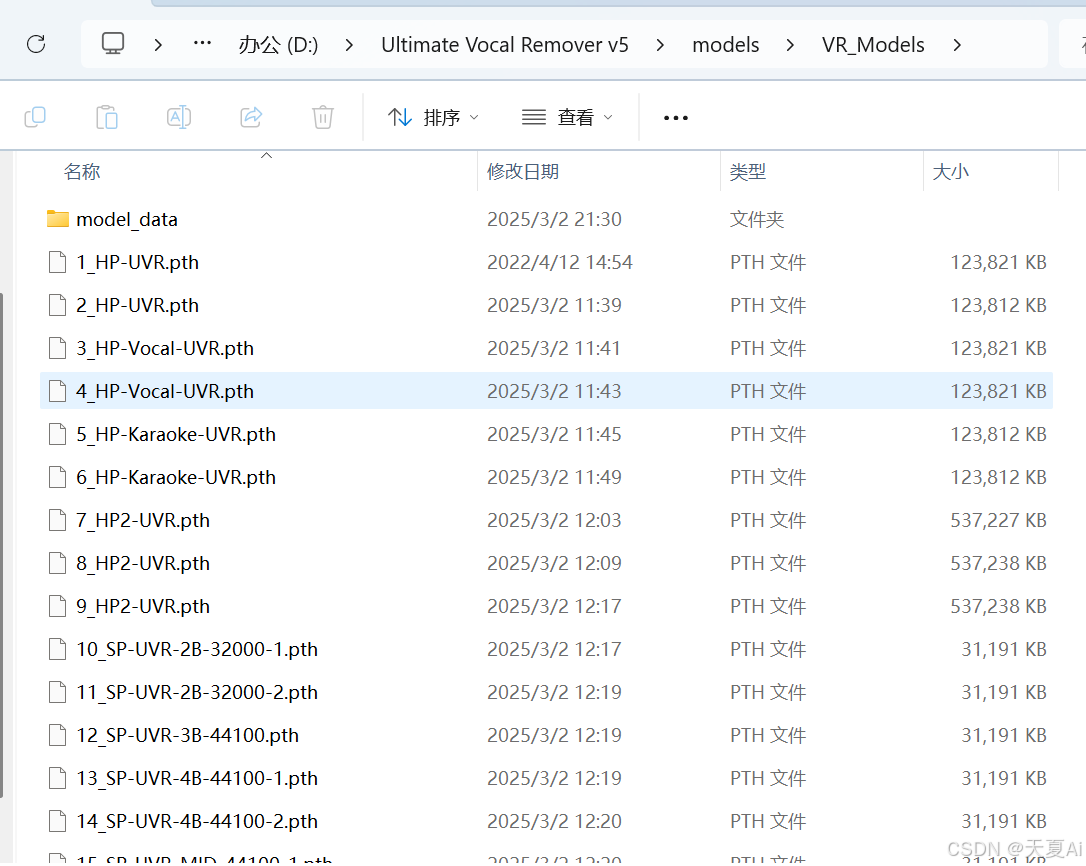Select file name 1_HP-UVR.pth
1086x866 pixels.
point(137,263)
